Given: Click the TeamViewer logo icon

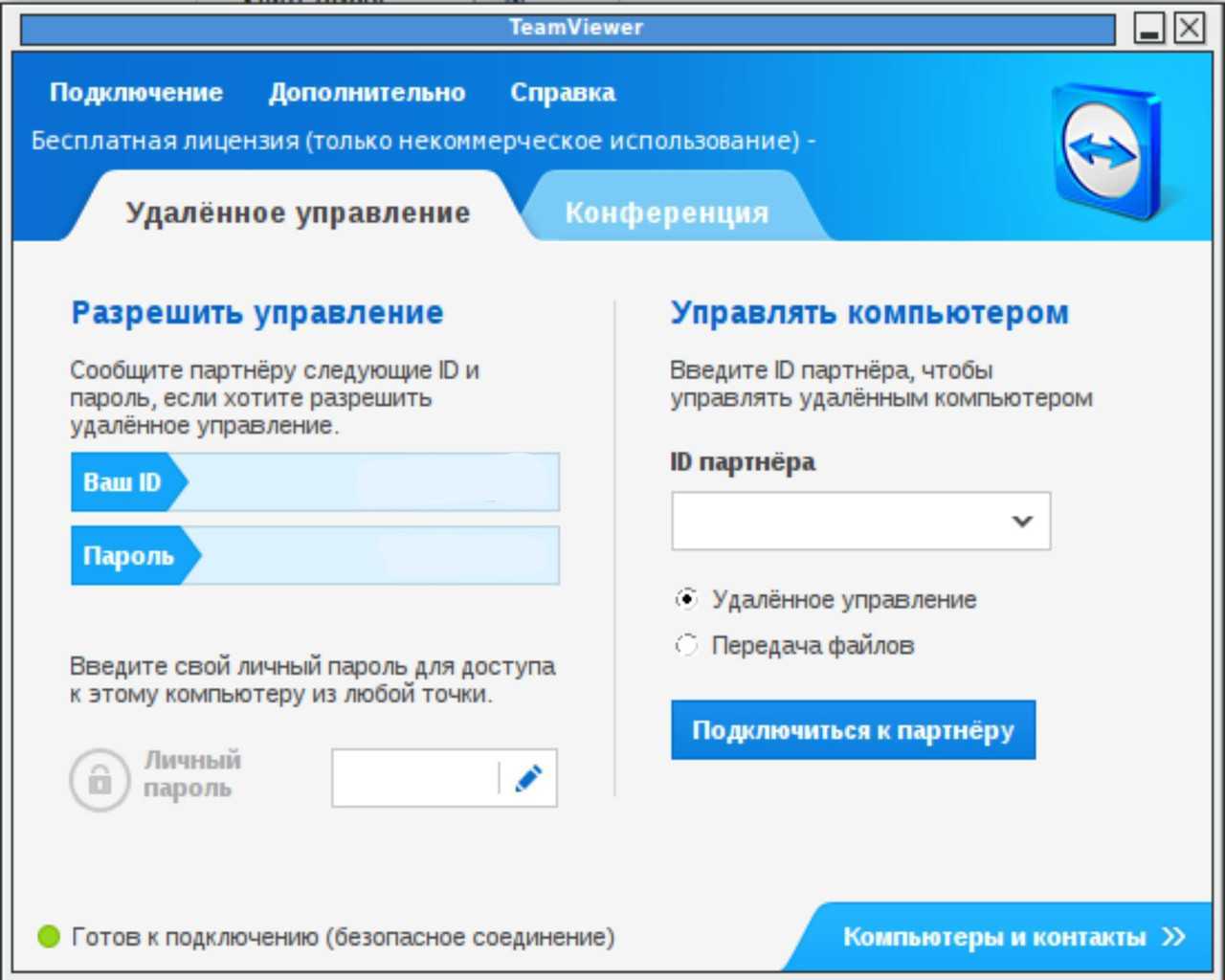Looking at the screenshot, I should pos(1110,150).
